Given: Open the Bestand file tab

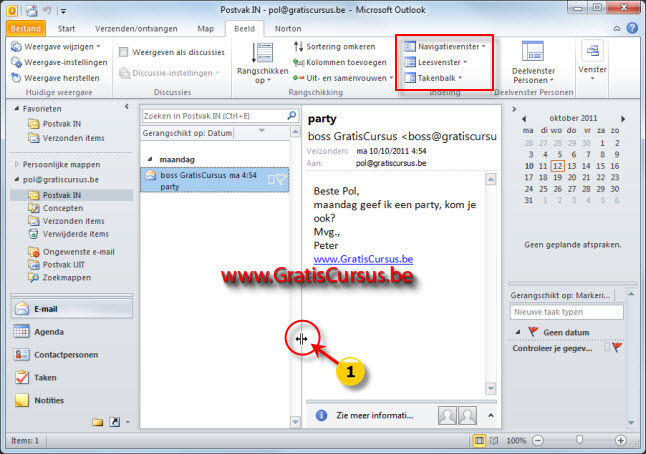Looking at the screenshot, I should click(26, 28).
